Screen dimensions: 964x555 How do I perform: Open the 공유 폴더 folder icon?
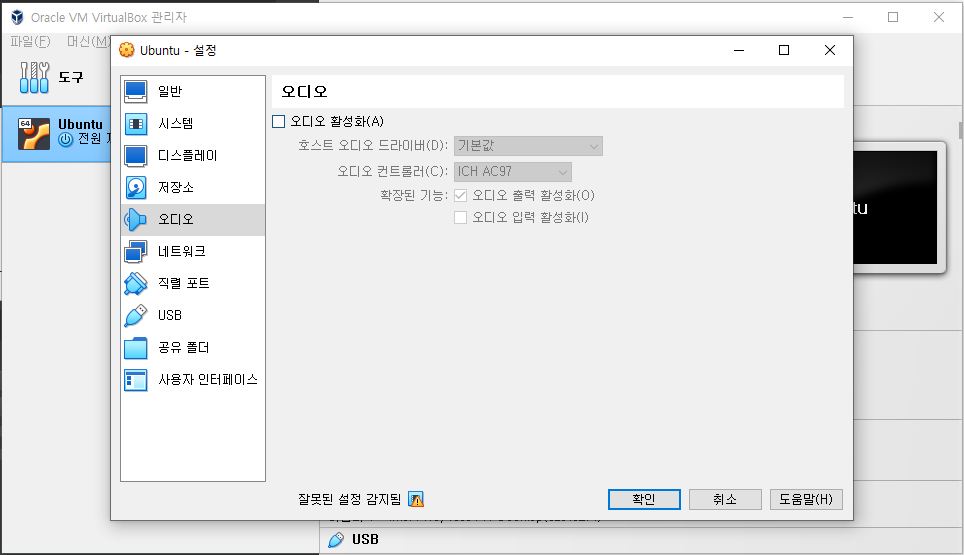click(135, 348)
